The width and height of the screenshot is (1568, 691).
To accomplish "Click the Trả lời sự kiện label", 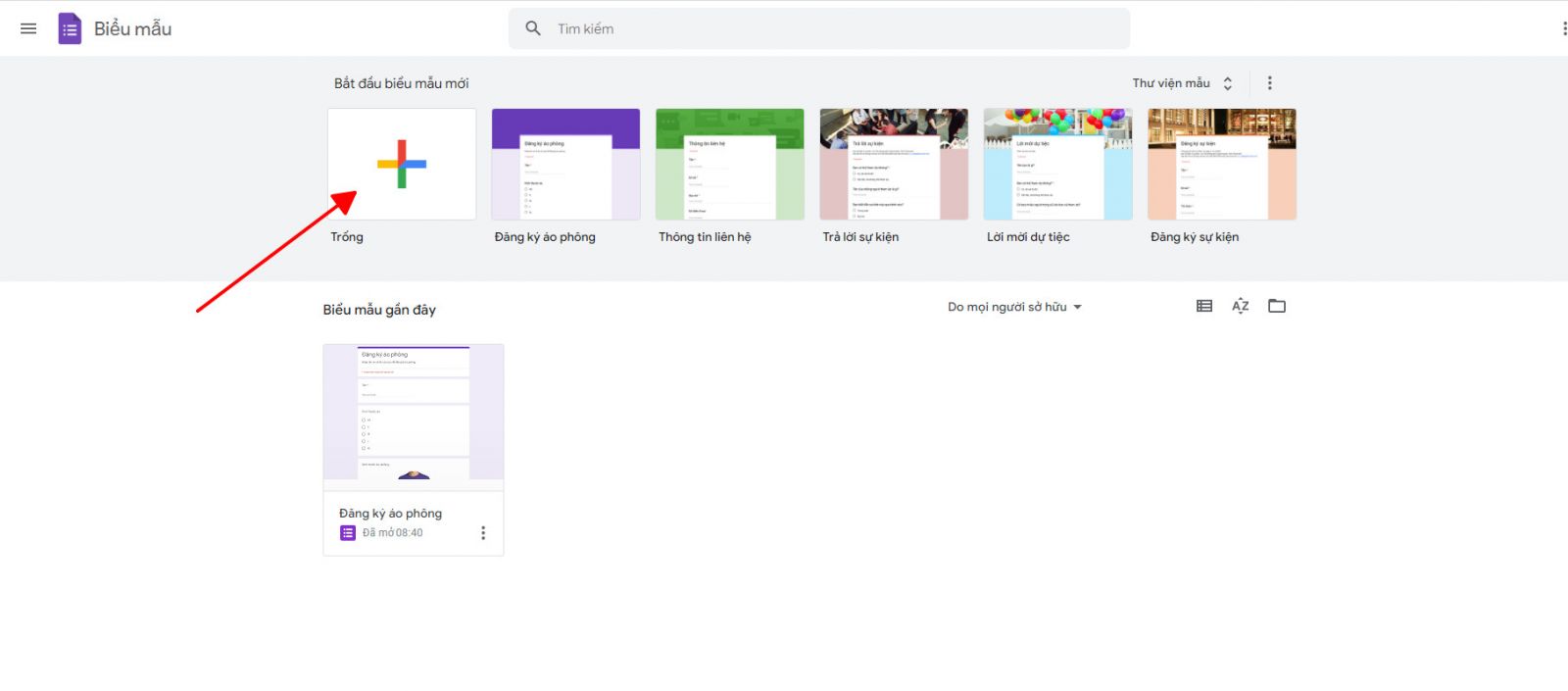I will coord(860,237).
